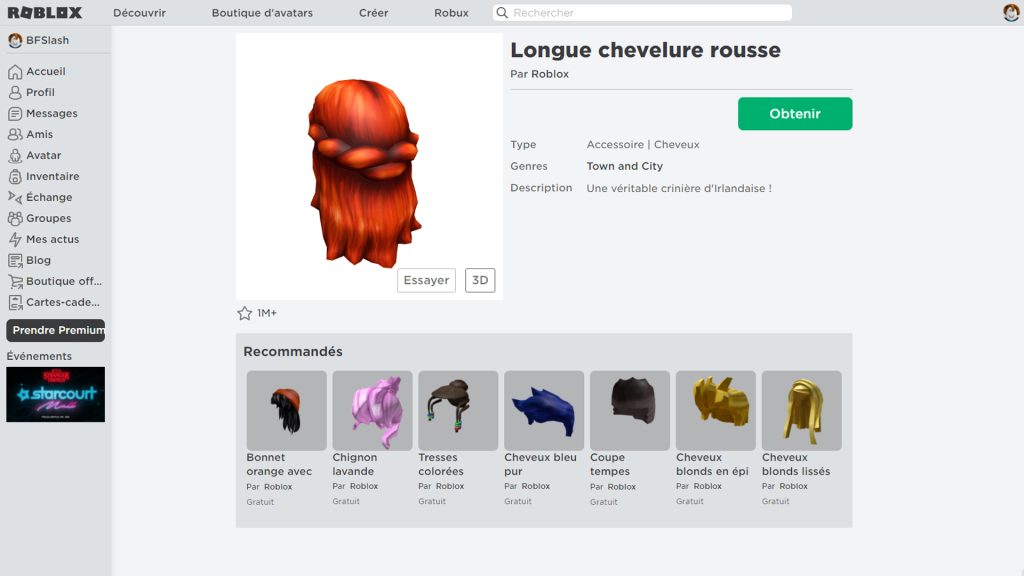Open the Roblox creator link under the title
The image size is (1024, 576).
551,73
